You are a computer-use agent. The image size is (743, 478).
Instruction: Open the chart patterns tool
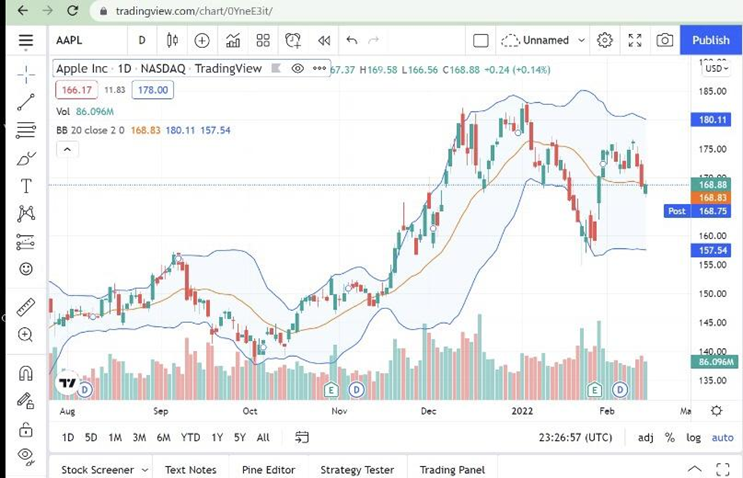coord(26,214)
